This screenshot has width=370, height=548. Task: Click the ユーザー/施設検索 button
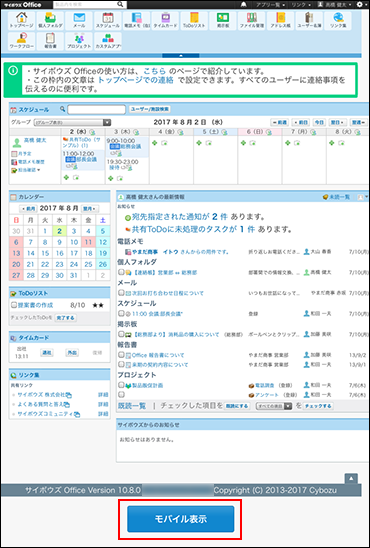(x=150, y=109)
